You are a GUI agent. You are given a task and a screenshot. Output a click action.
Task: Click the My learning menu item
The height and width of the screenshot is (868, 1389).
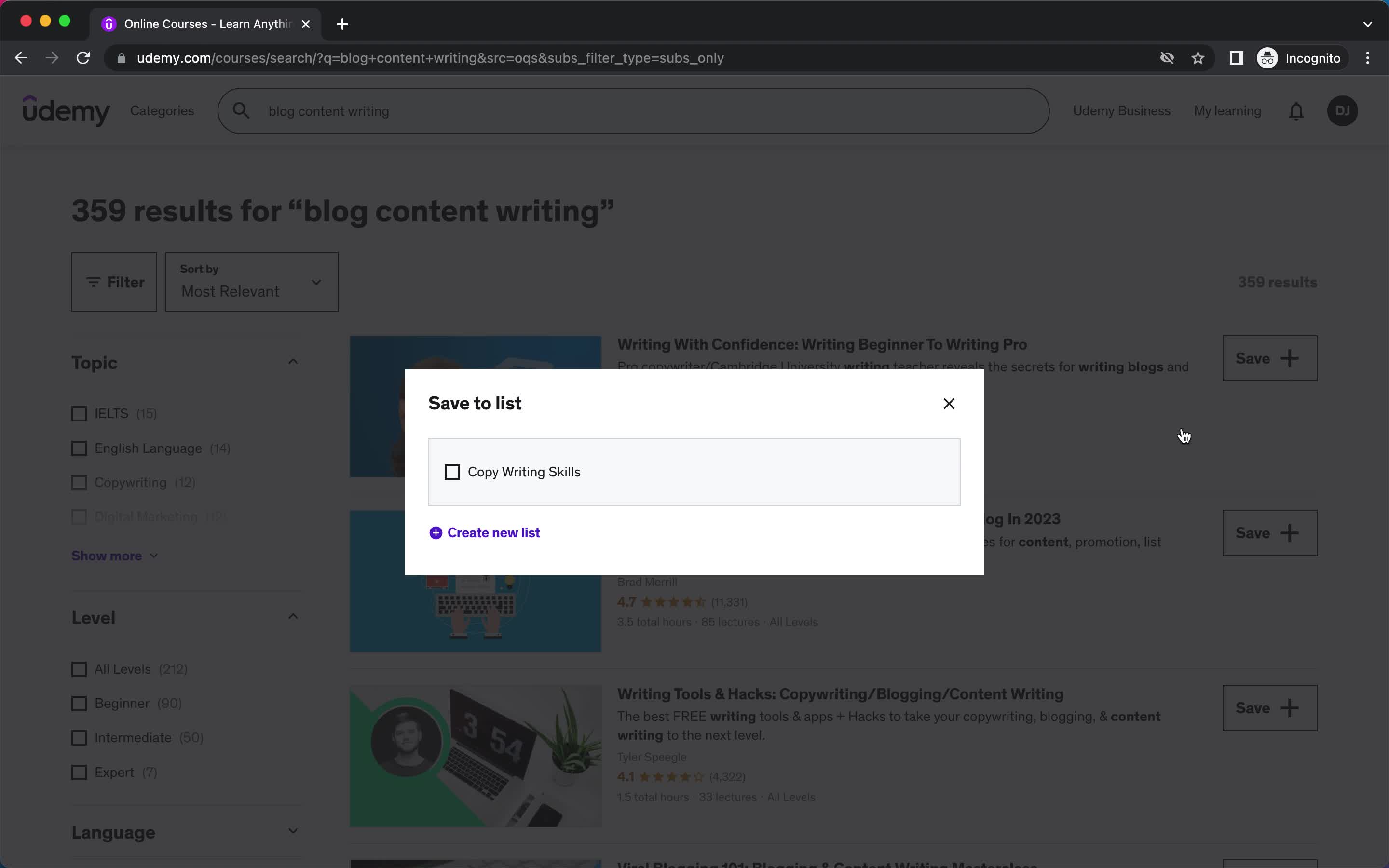point(1227,110)
